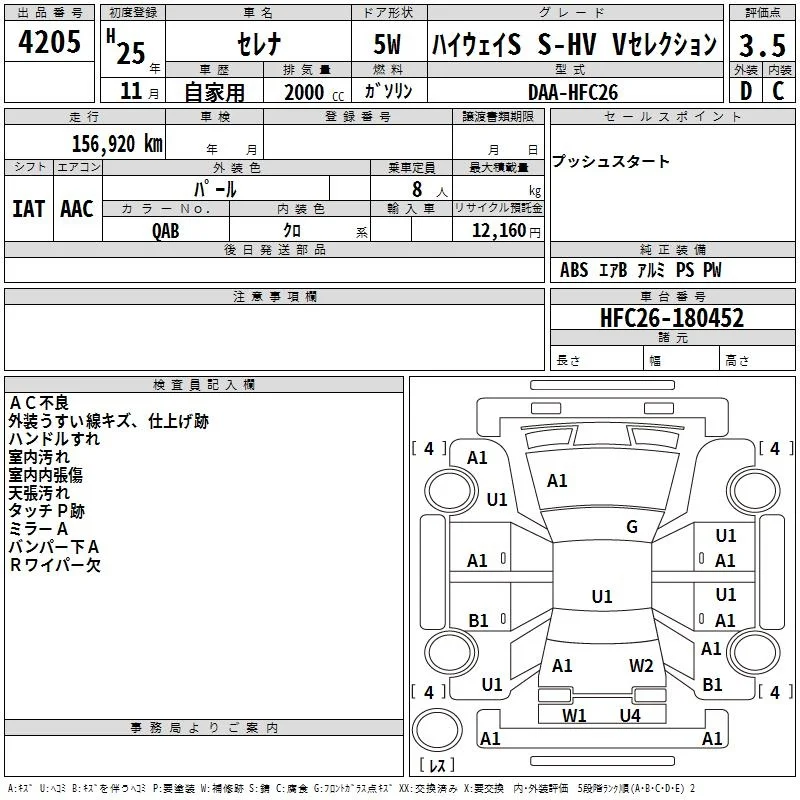Click note 天張汚れ
Viewport: 800px width, 800px height.
point(39,493)
